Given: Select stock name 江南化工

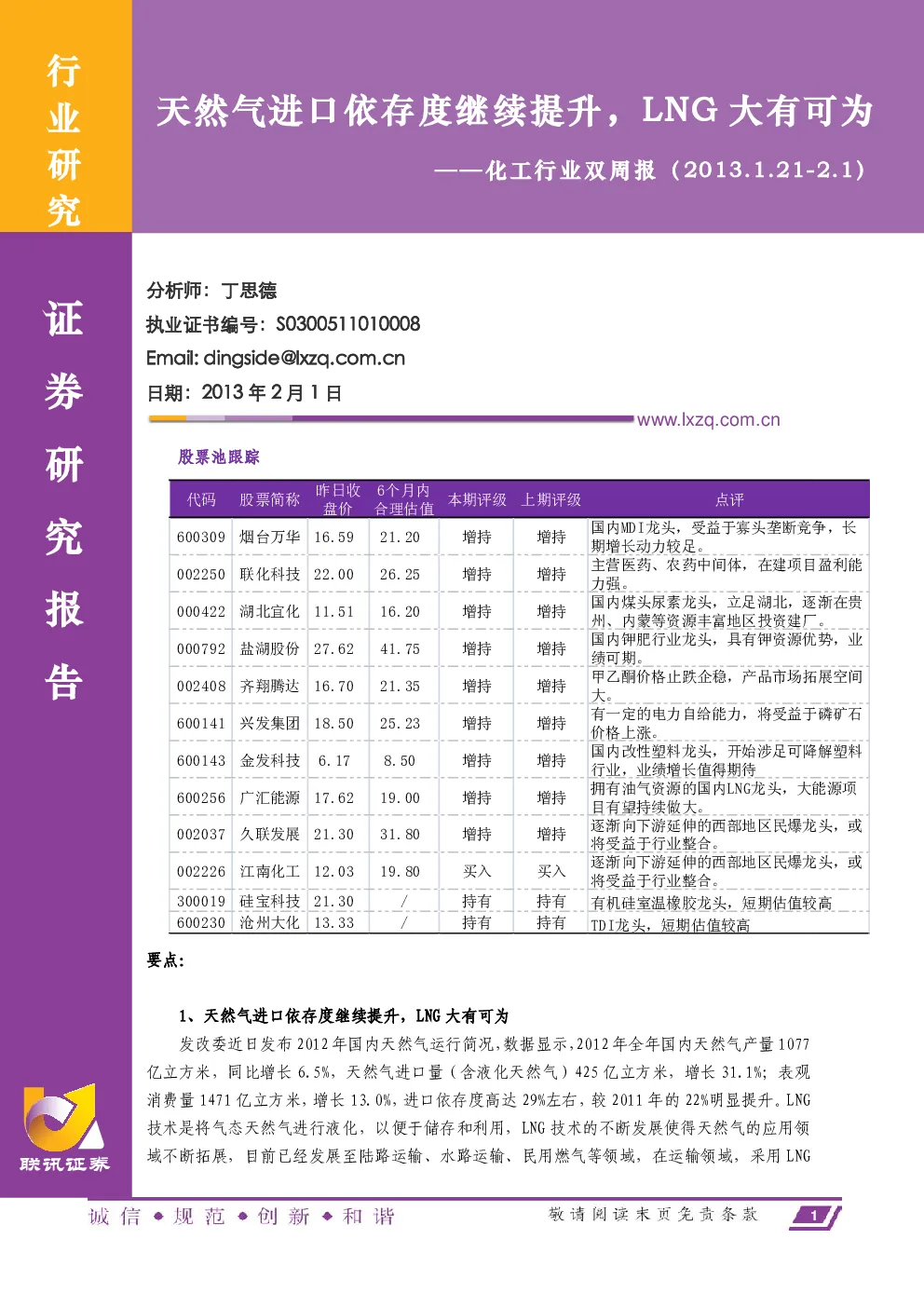Looking at the screenshot, I should [x=269, y=871].
